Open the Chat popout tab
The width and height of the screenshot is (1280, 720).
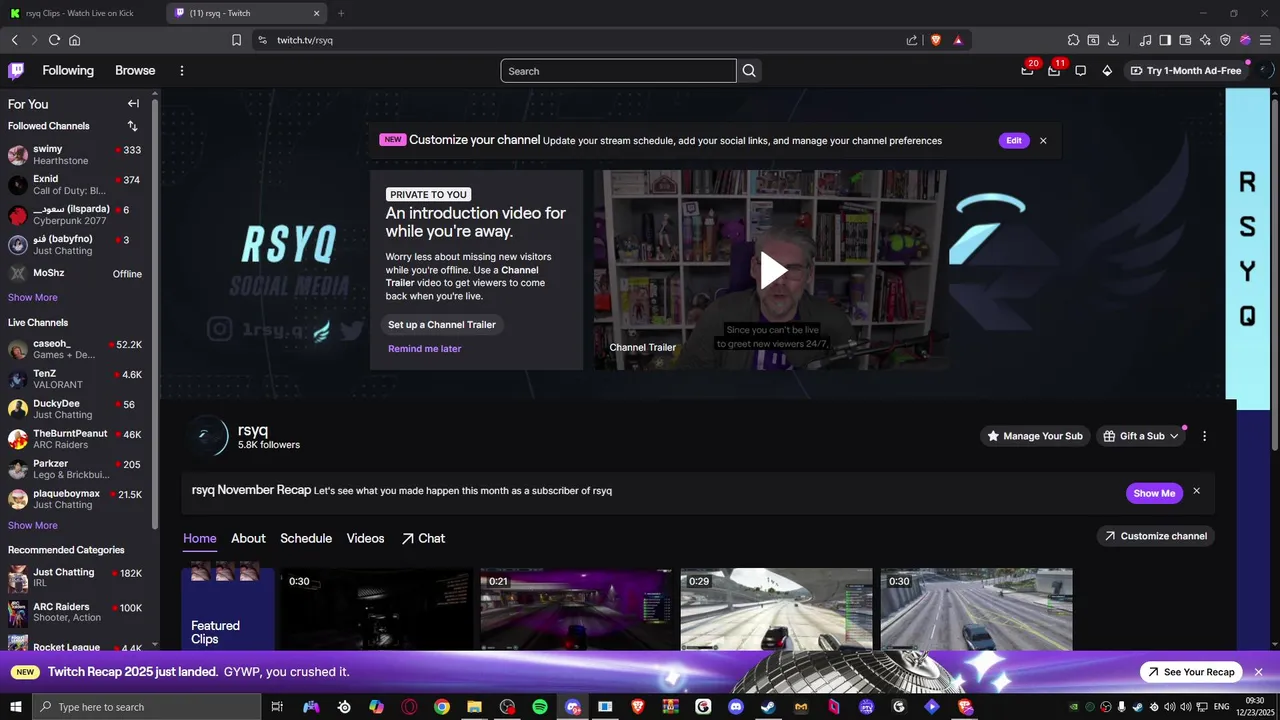[423, 538]
